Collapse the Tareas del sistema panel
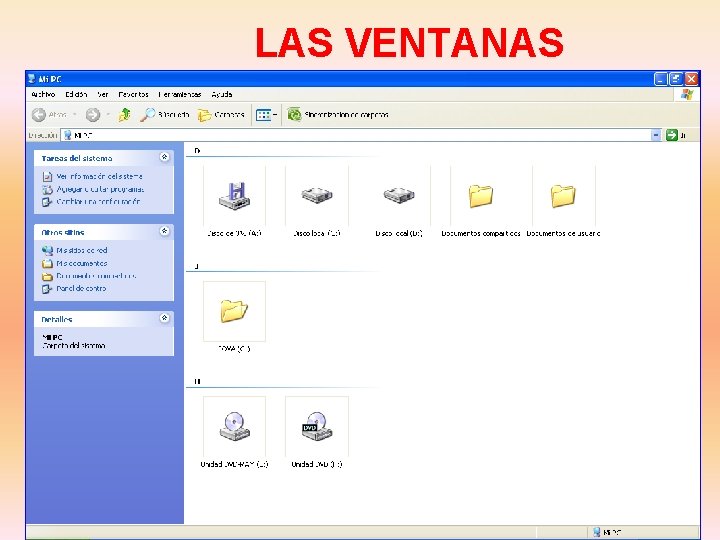The height and width of the screenshot is (540, 720). pyautogui.click(x=164, y=157)
